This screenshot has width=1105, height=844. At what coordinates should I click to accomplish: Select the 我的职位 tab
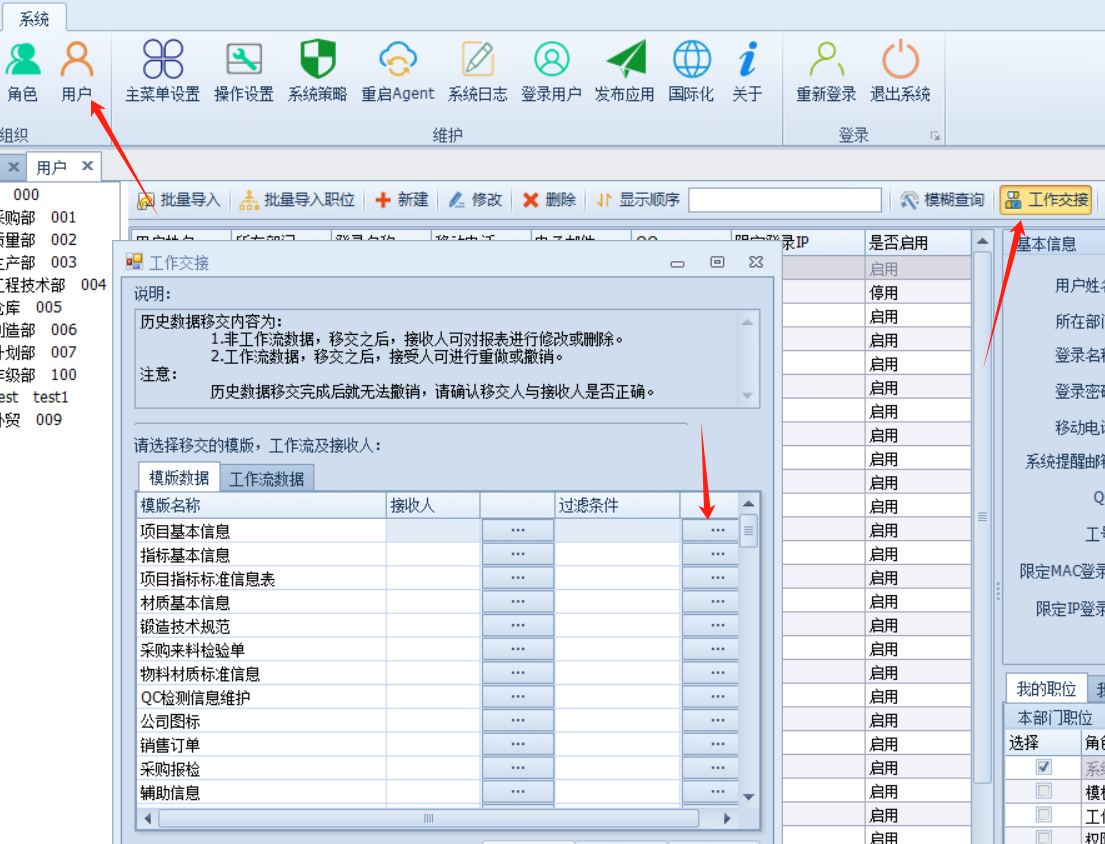pyautogui.click(x=1045, y=689)
